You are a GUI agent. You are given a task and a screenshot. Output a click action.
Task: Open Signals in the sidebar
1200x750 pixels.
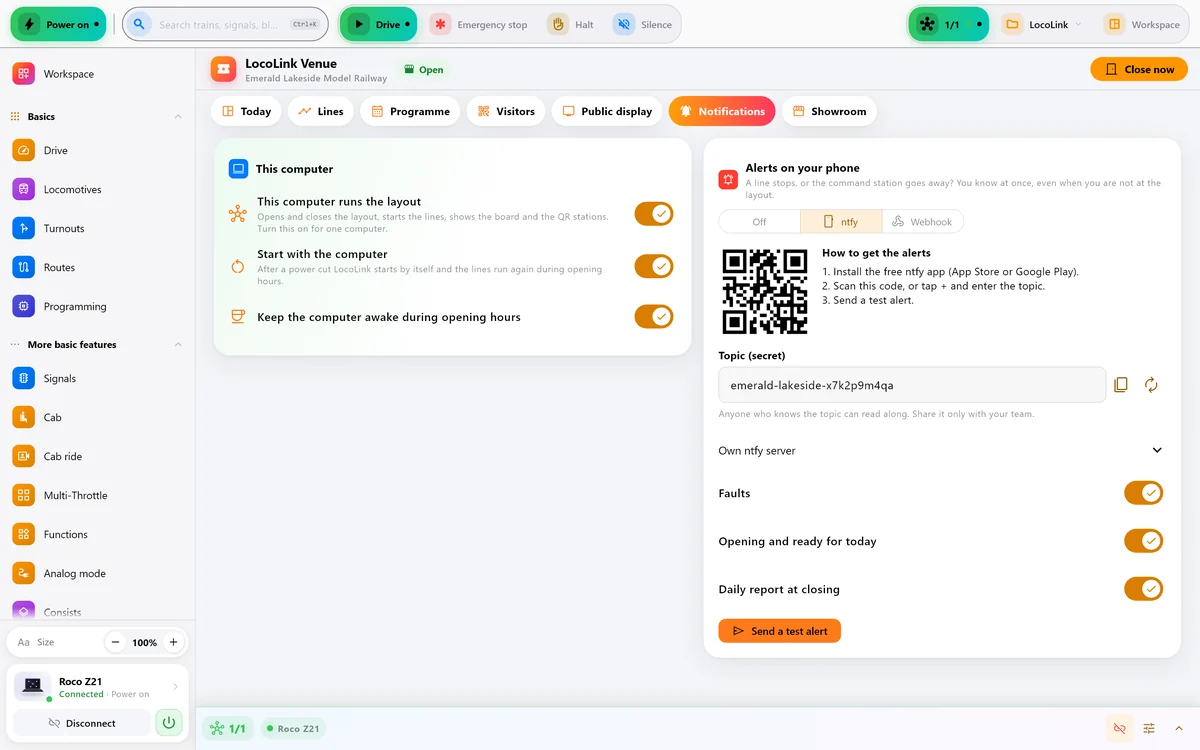pyautogui.click(x=97, y=378)
